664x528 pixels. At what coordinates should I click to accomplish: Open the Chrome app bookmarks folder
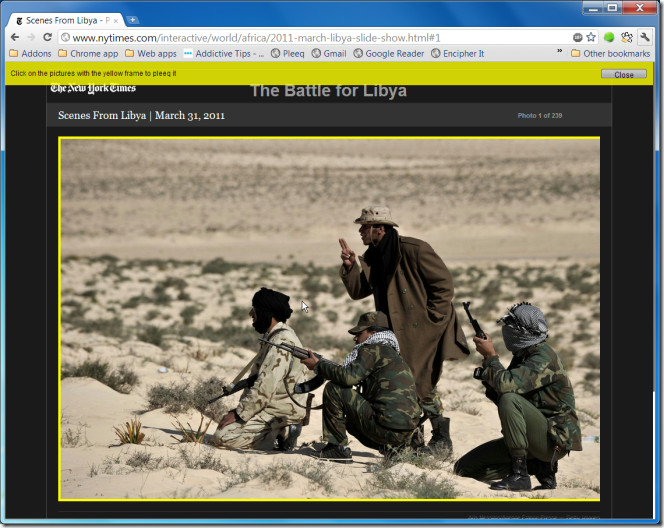point(88,53)
